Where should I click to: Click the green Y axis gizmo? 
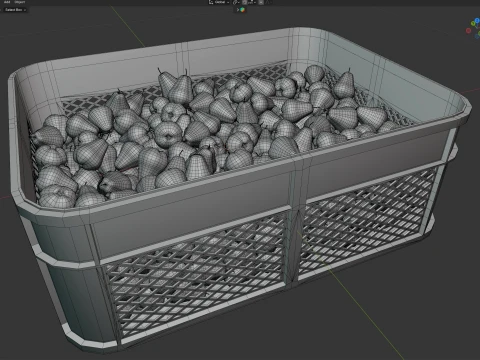coord(473,23)
